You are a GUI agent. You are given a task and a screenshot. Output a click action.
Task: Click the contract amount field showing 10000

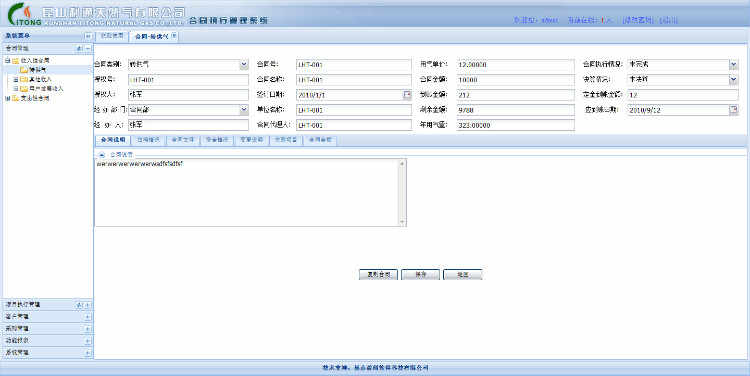pos(515,80)
